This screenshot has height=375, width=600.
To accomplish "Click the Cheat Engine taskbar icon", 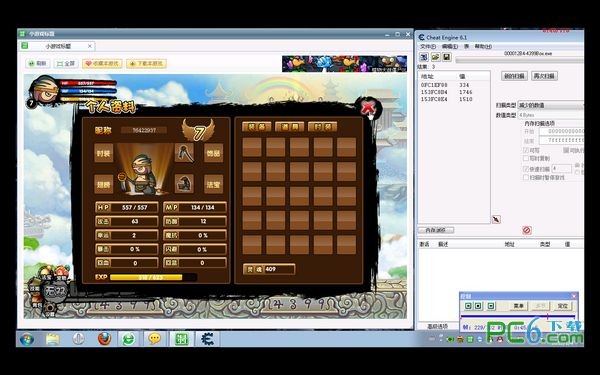I will point(207,339).
